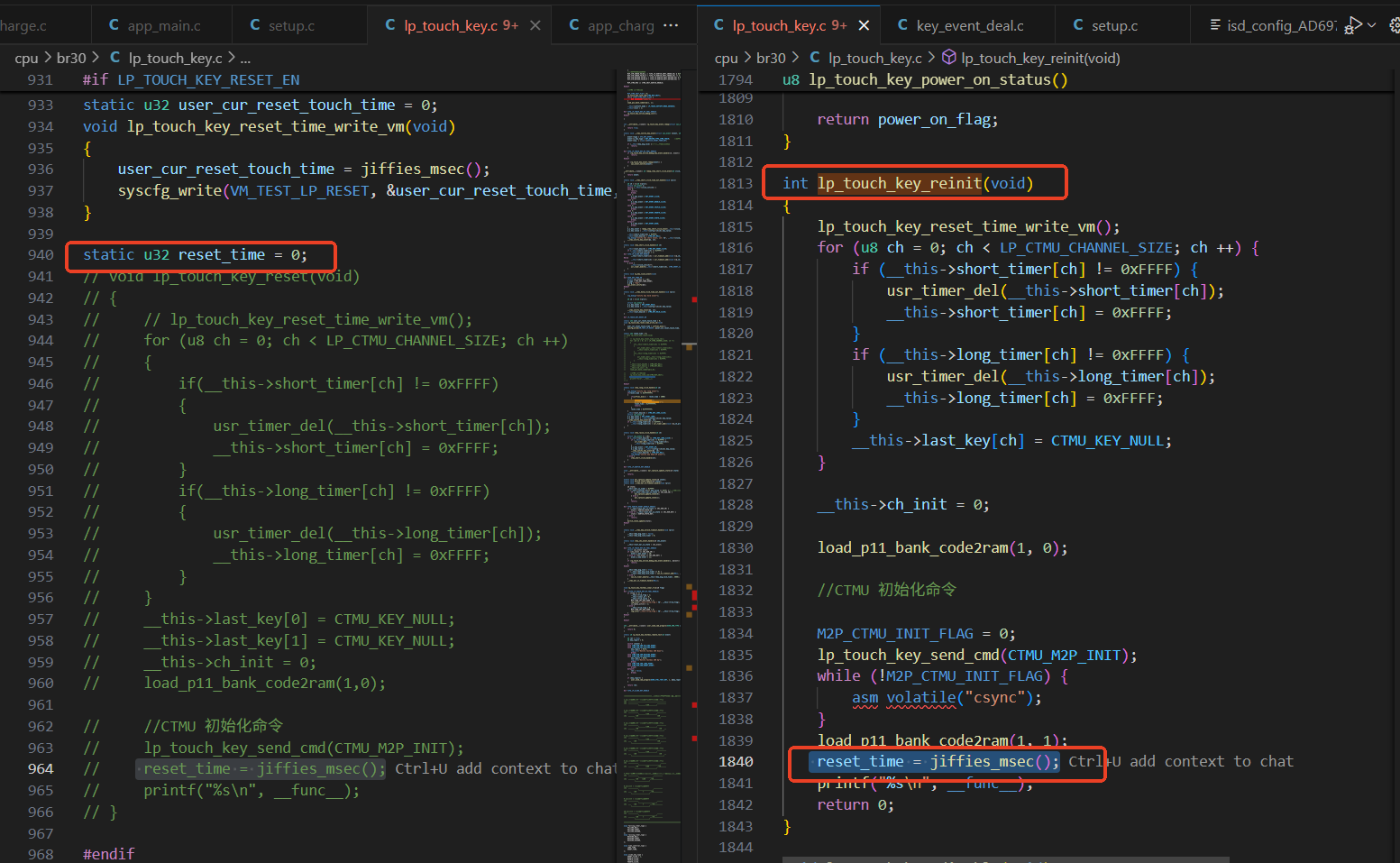
Task: Click '#endif' on line 968
Action: click(x=108, y=853)
